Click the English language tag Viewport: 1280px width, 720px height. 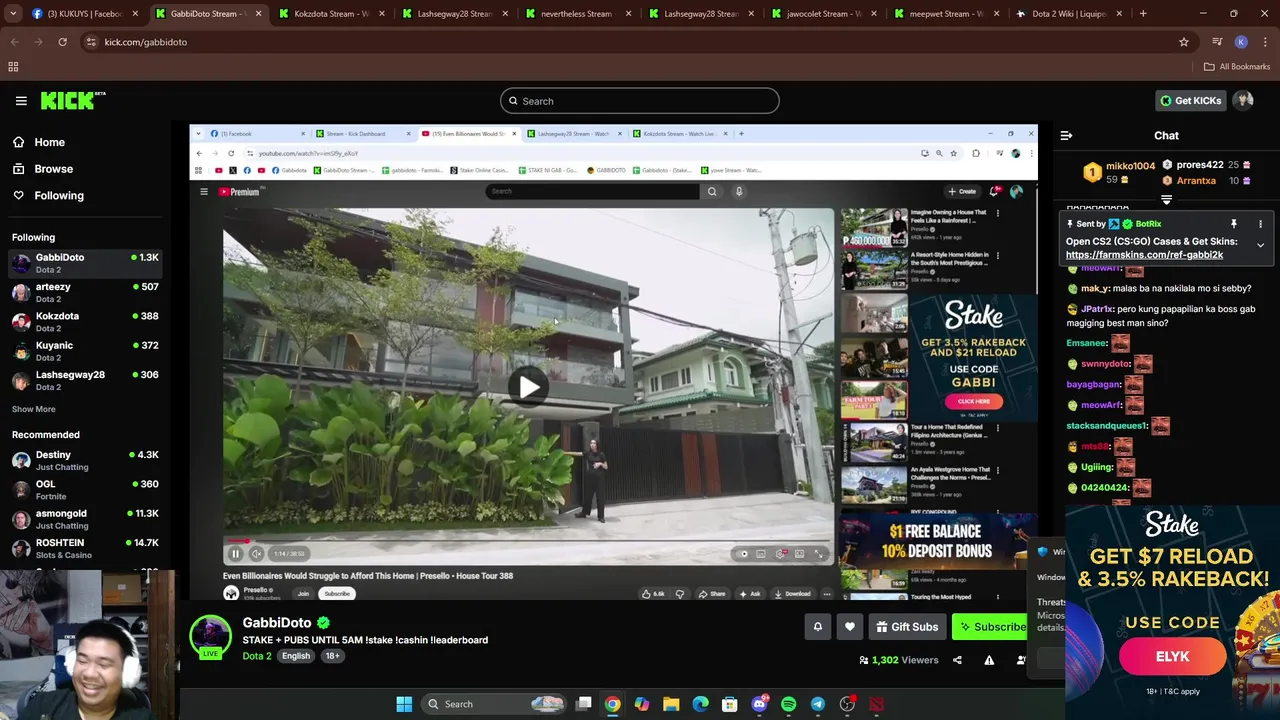pyautogui.click(x=295, y=656)
